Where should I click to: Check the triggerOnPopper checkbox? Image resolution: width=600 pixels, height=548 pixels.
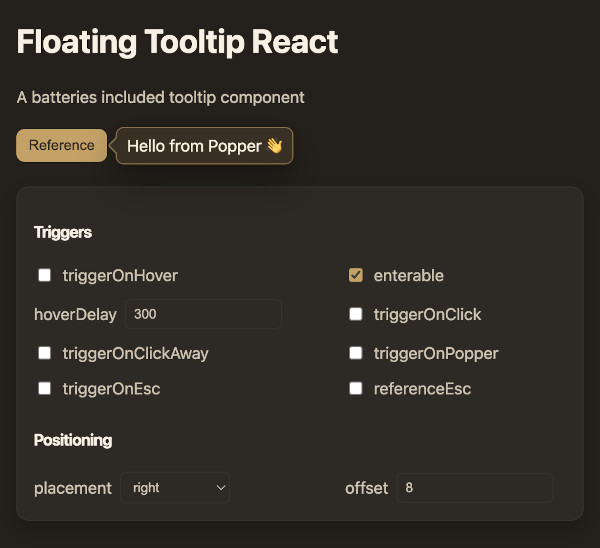pos(355,353)
